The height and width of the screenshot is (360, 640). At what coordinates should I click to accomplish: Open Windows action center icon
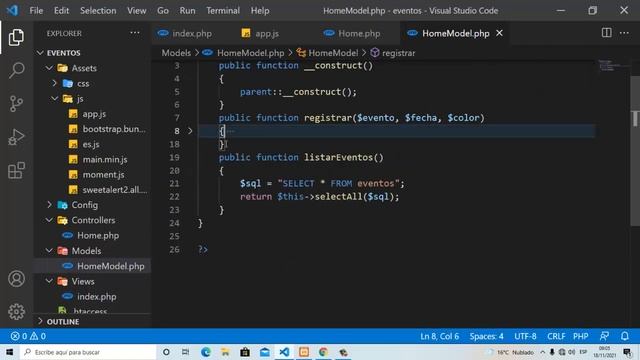(x=627, y=352)
